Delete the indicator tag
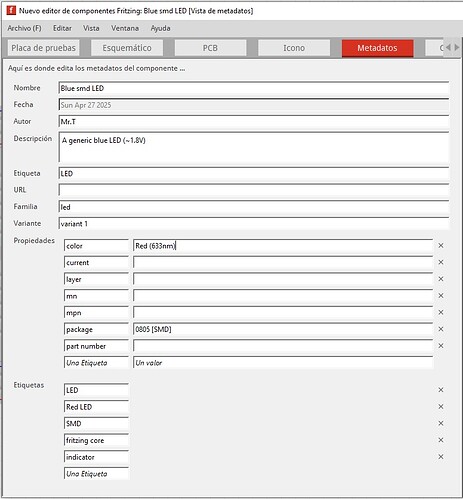 tap(441, 457)
